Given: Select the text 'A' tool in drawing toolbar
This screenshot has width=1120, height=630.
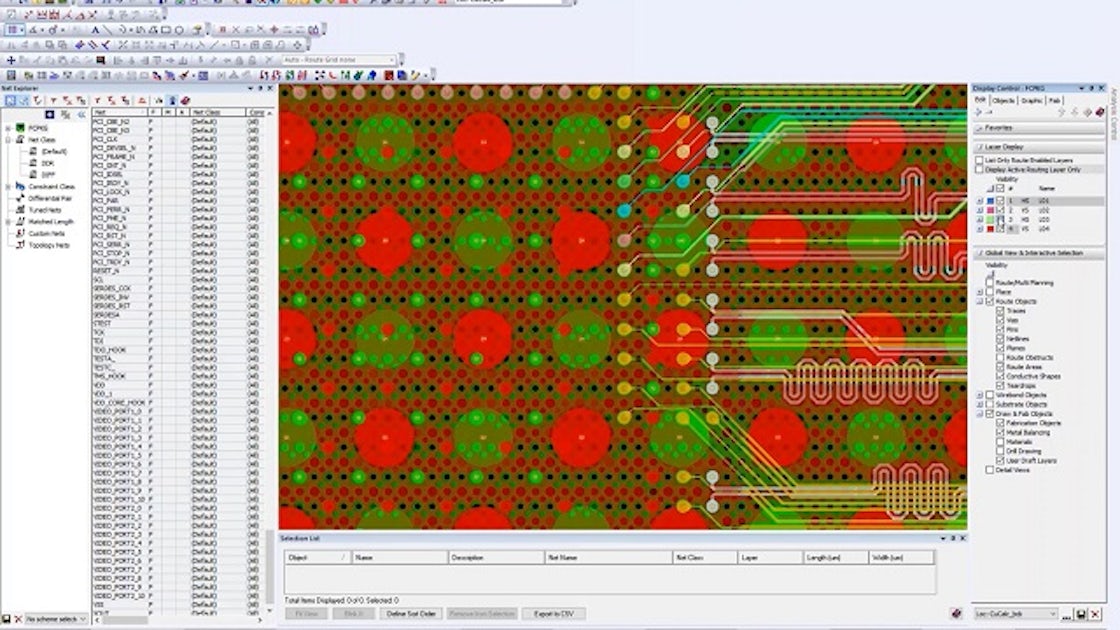Looking at the screenshot, I should tap(96, 30).
